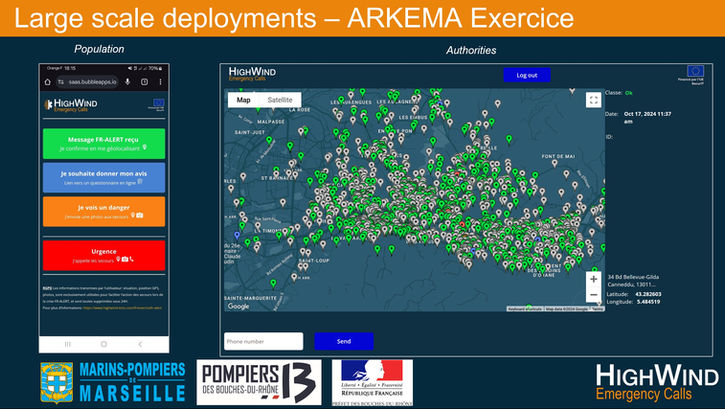Viewport: 725px width, 409px height.
Task: Select the saas.bubbleapps.io address bar on phone
Action: [88, 82]
